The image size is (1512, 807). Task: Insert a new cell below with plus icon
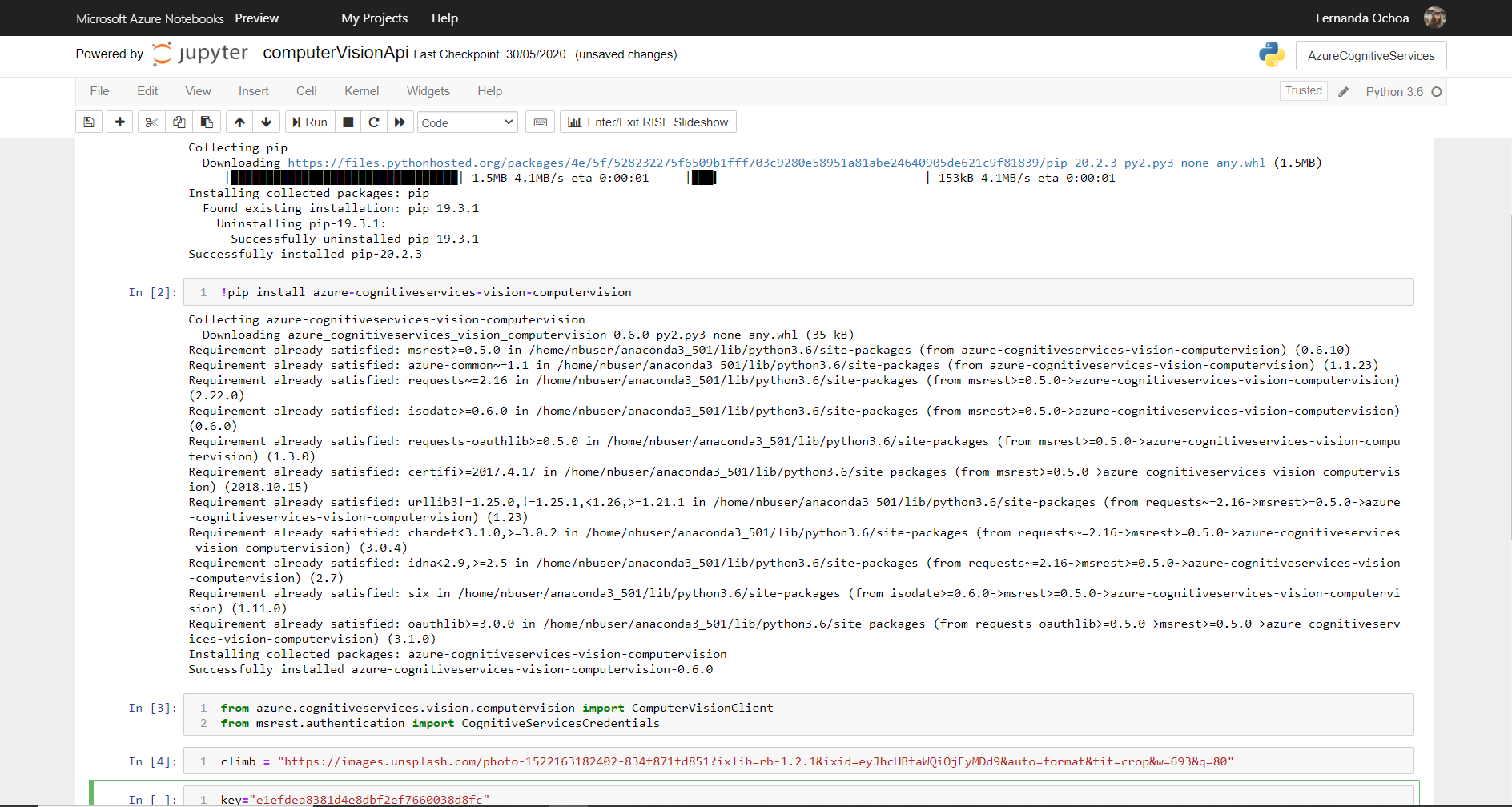pyautogui.click(x=119, y=122)
